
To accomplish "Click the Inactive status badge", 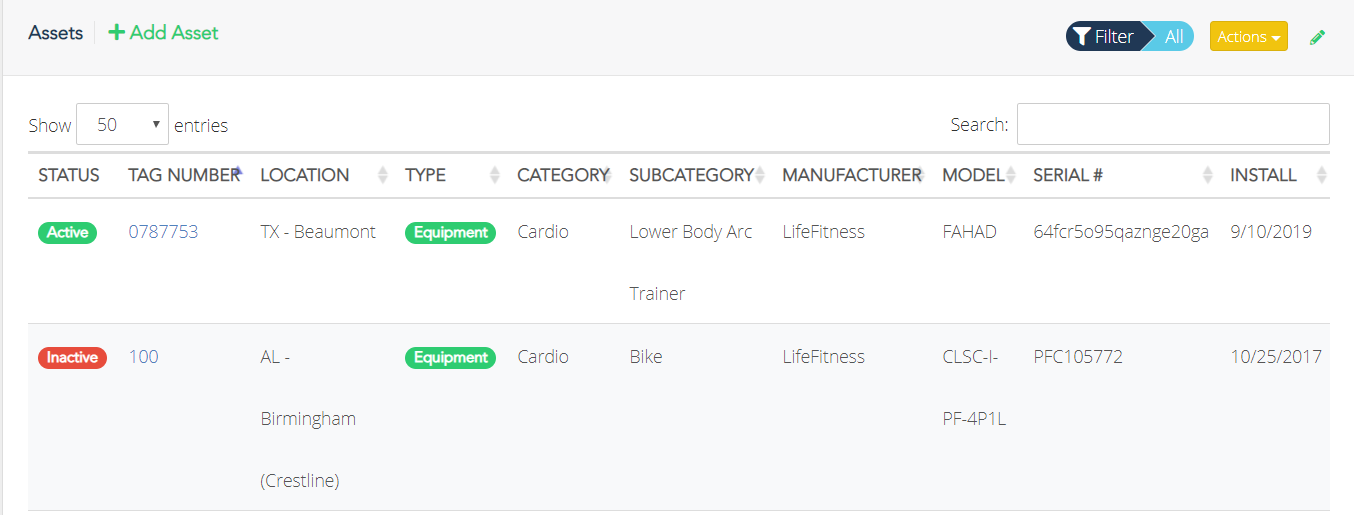I will click(72, 357).
